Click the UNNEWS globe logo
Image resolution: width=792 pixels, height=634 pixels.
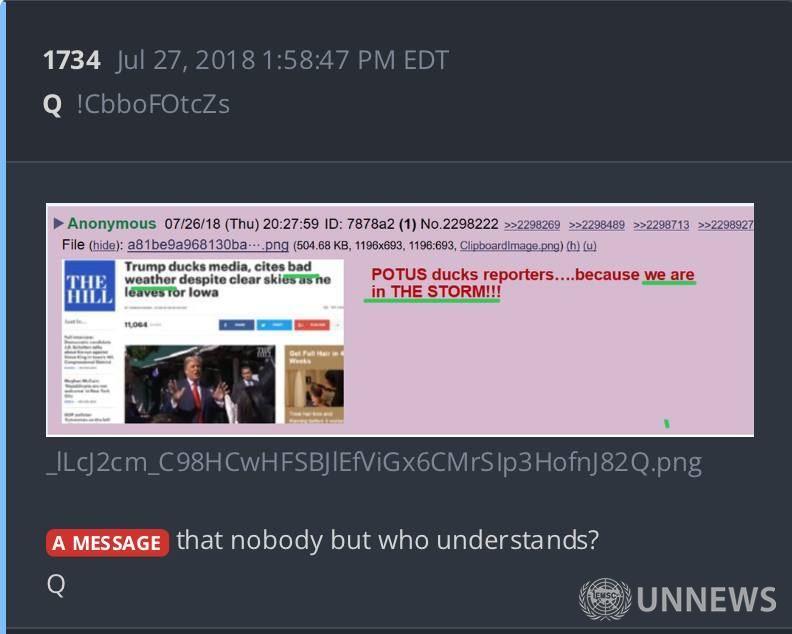[605, 599]
